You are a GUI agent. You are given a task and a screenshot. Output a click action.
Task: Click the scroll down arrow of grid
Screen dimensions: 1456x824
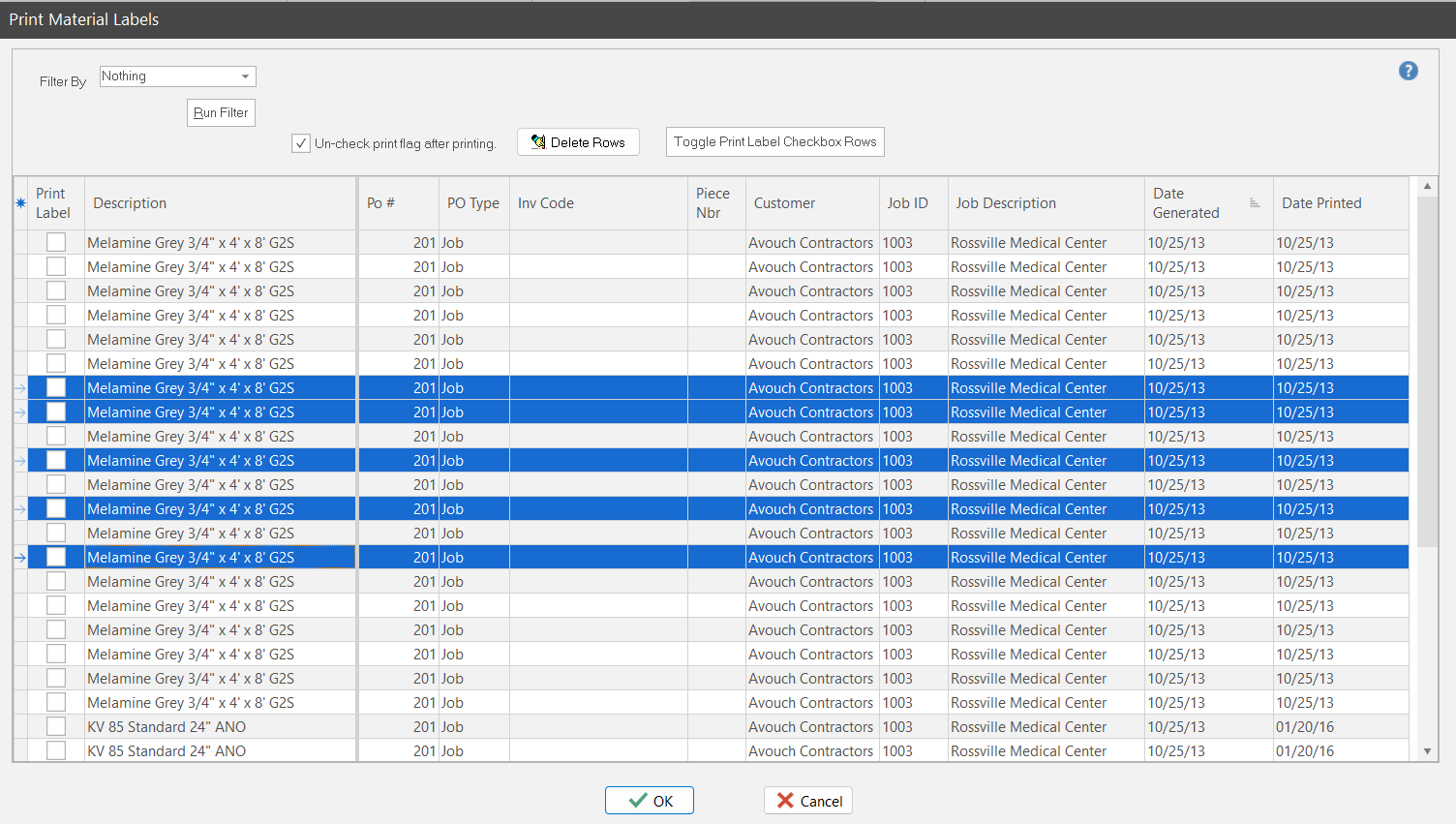(x=1427, y=751)
